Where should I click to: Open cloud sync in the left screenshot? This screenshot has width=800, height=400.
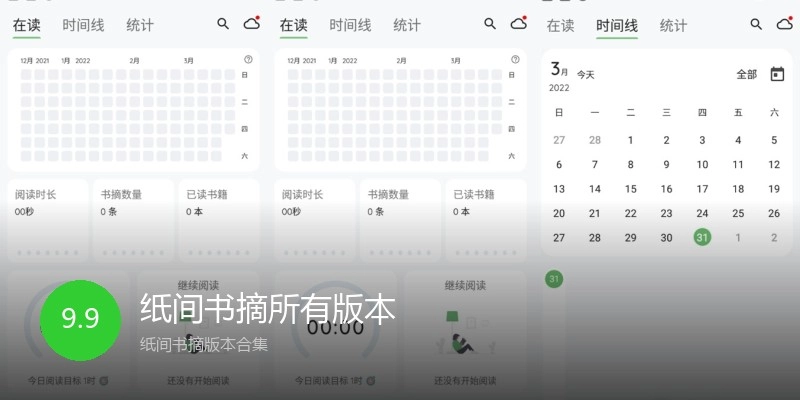(252, 23)
